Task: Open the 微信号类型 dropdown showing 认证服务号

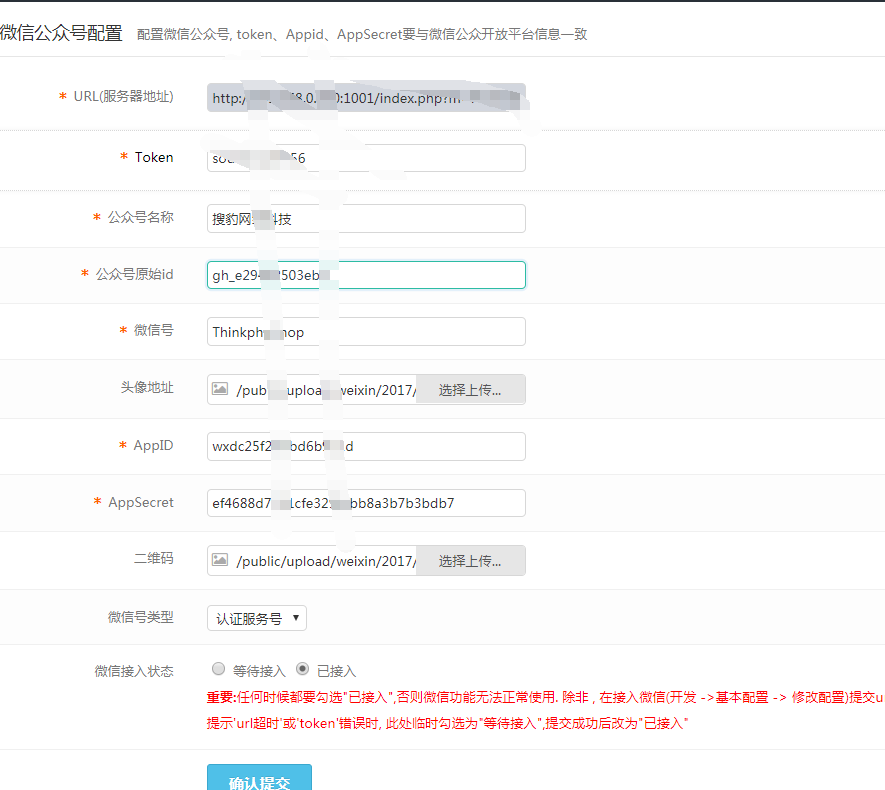Action: (257, 618)
